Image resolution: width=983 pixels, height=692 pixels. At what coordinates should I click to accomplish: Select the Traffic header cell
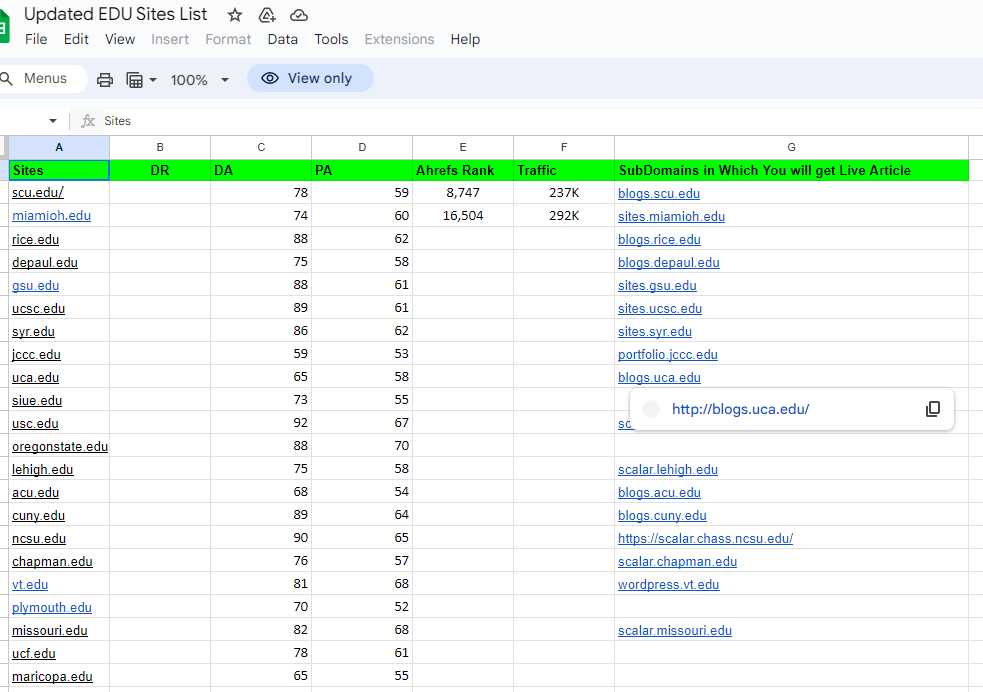coord(564,170)
